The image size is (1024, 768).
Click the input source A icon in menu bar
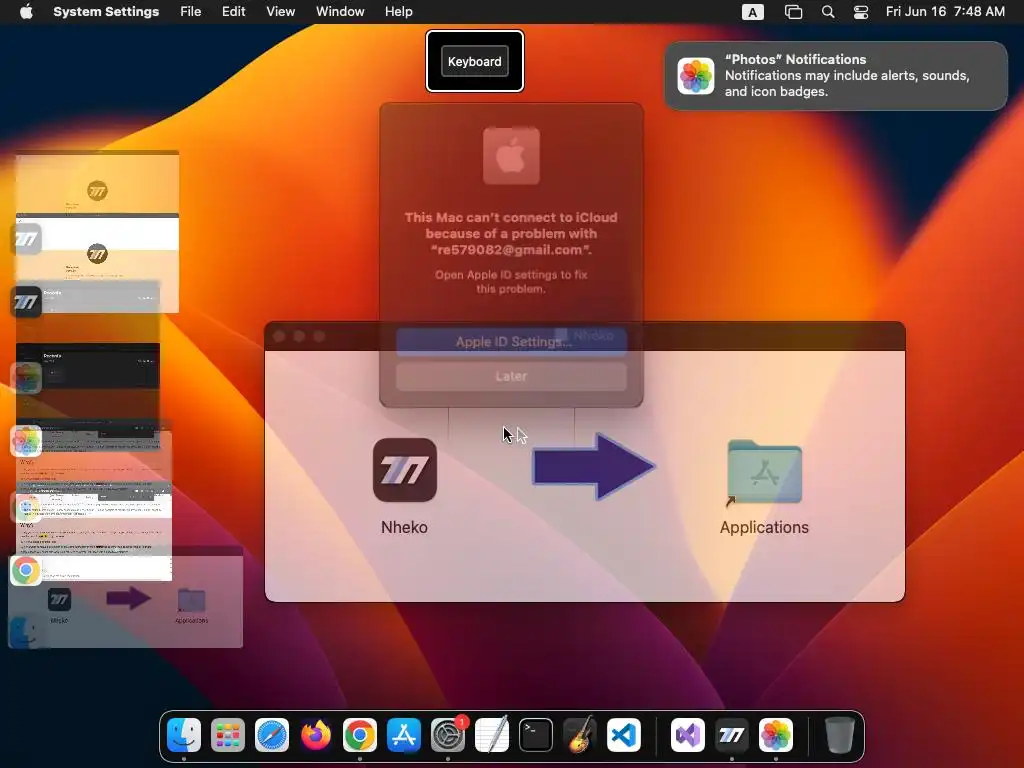coord(752,12)
